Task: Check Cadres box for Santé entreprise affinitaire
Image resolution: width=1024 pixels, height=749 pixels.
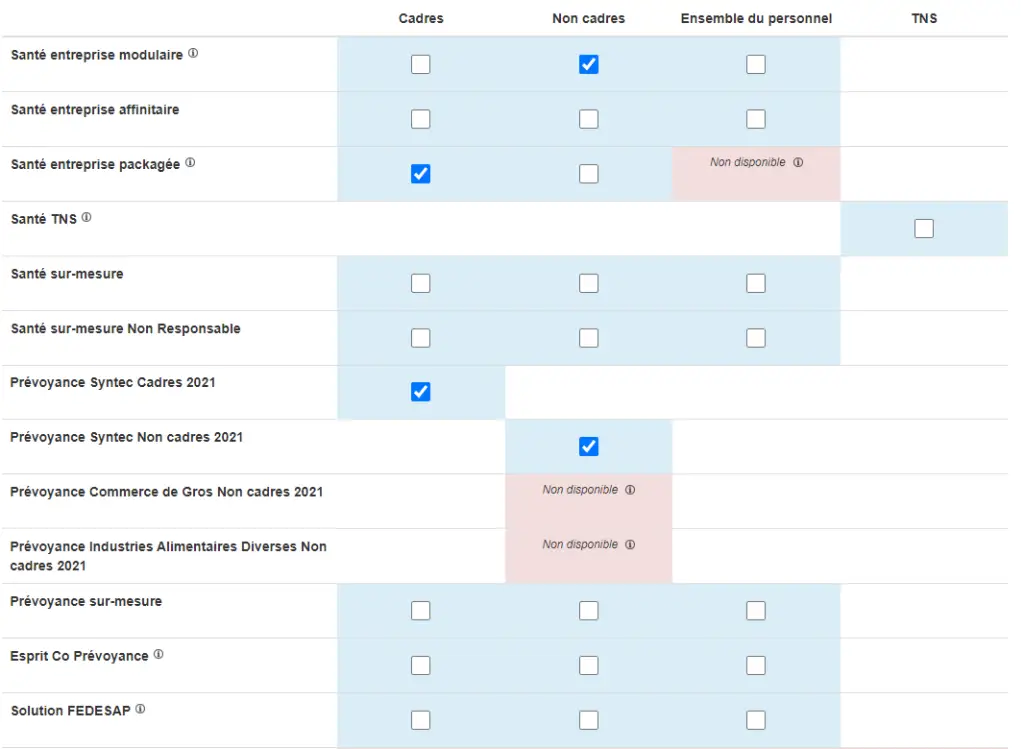Action: 421,120
